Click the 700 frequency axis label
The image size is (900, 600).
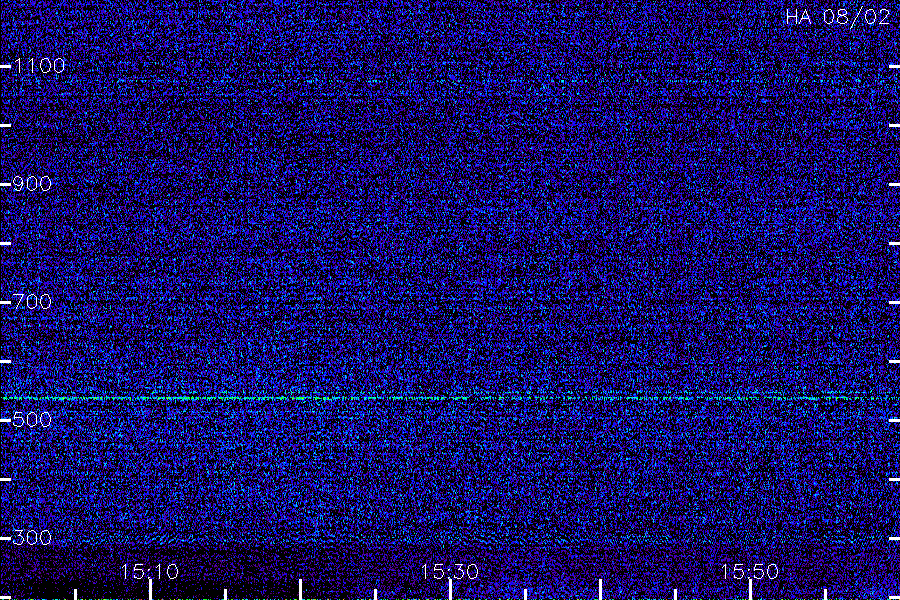coord(32,301)
